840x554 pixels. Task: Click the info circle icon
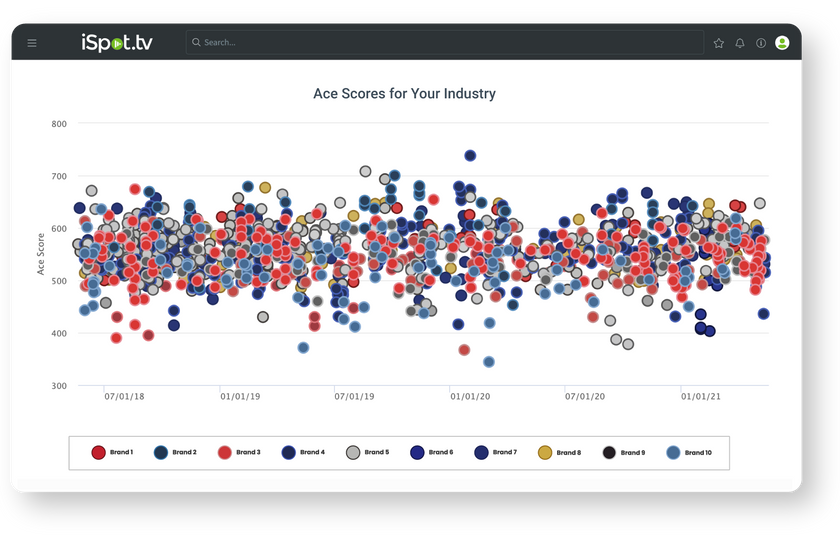click(x=761, y=43)
